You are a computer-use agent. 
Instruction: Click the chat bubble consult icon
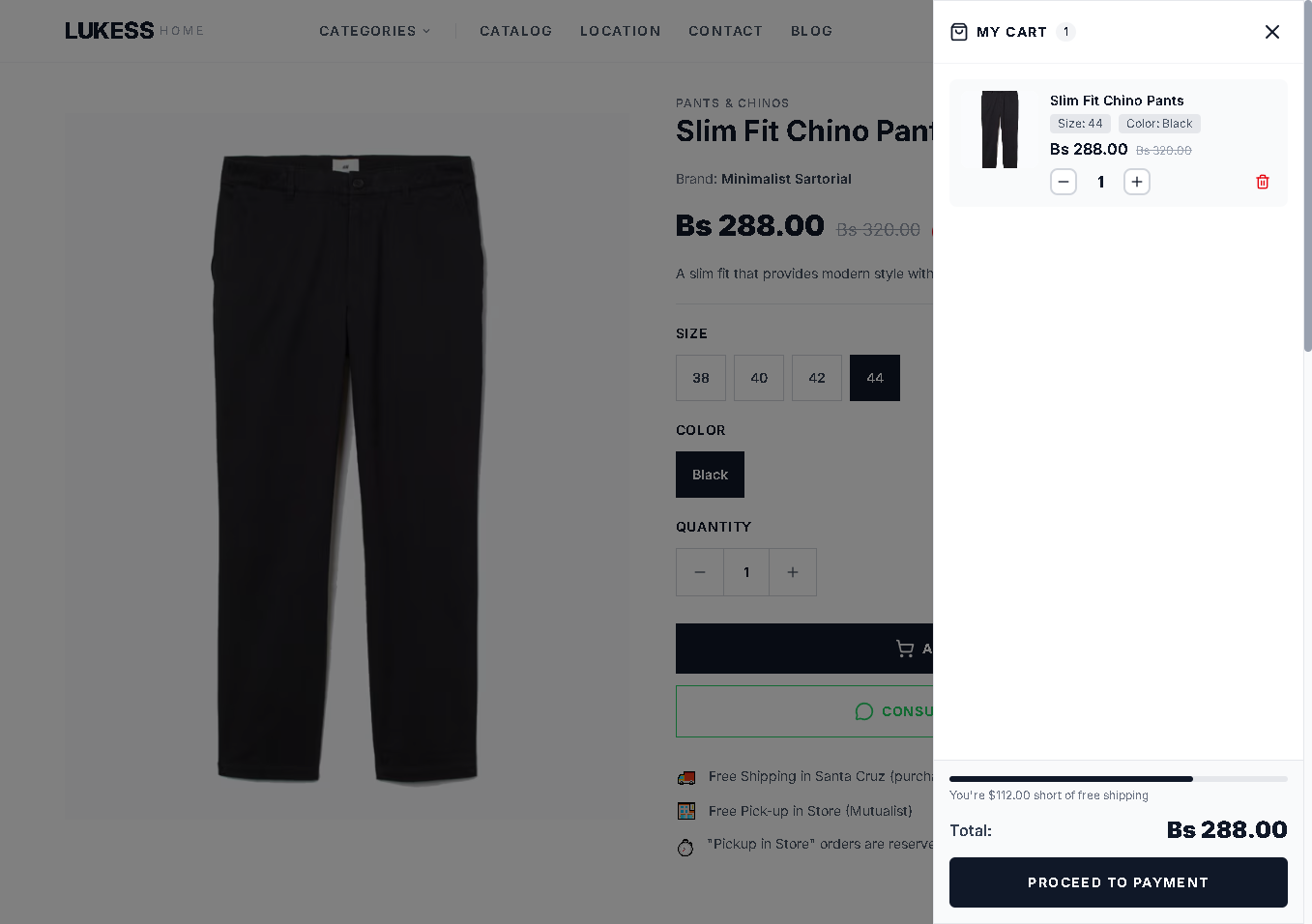[x=864, y=711]
